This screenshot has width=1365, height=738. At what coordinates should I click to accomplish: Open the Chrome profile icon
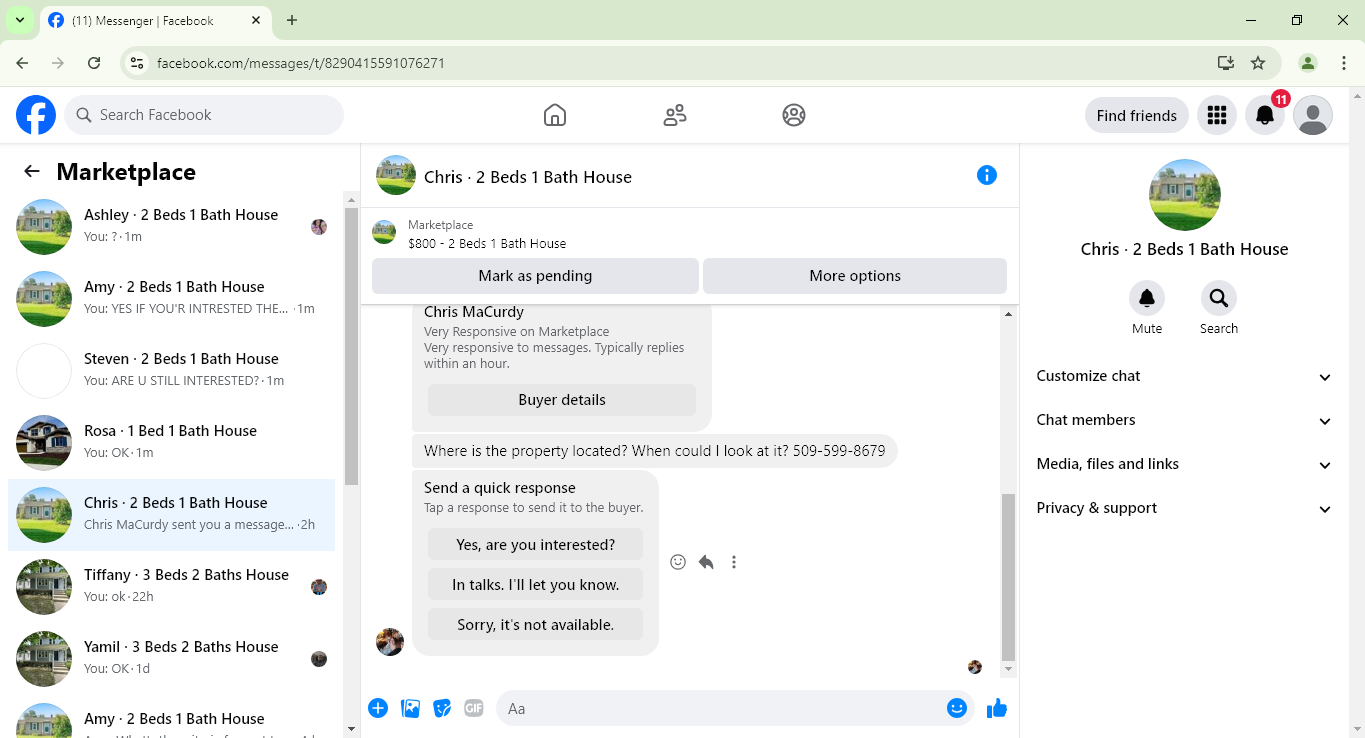point(1308,63)
